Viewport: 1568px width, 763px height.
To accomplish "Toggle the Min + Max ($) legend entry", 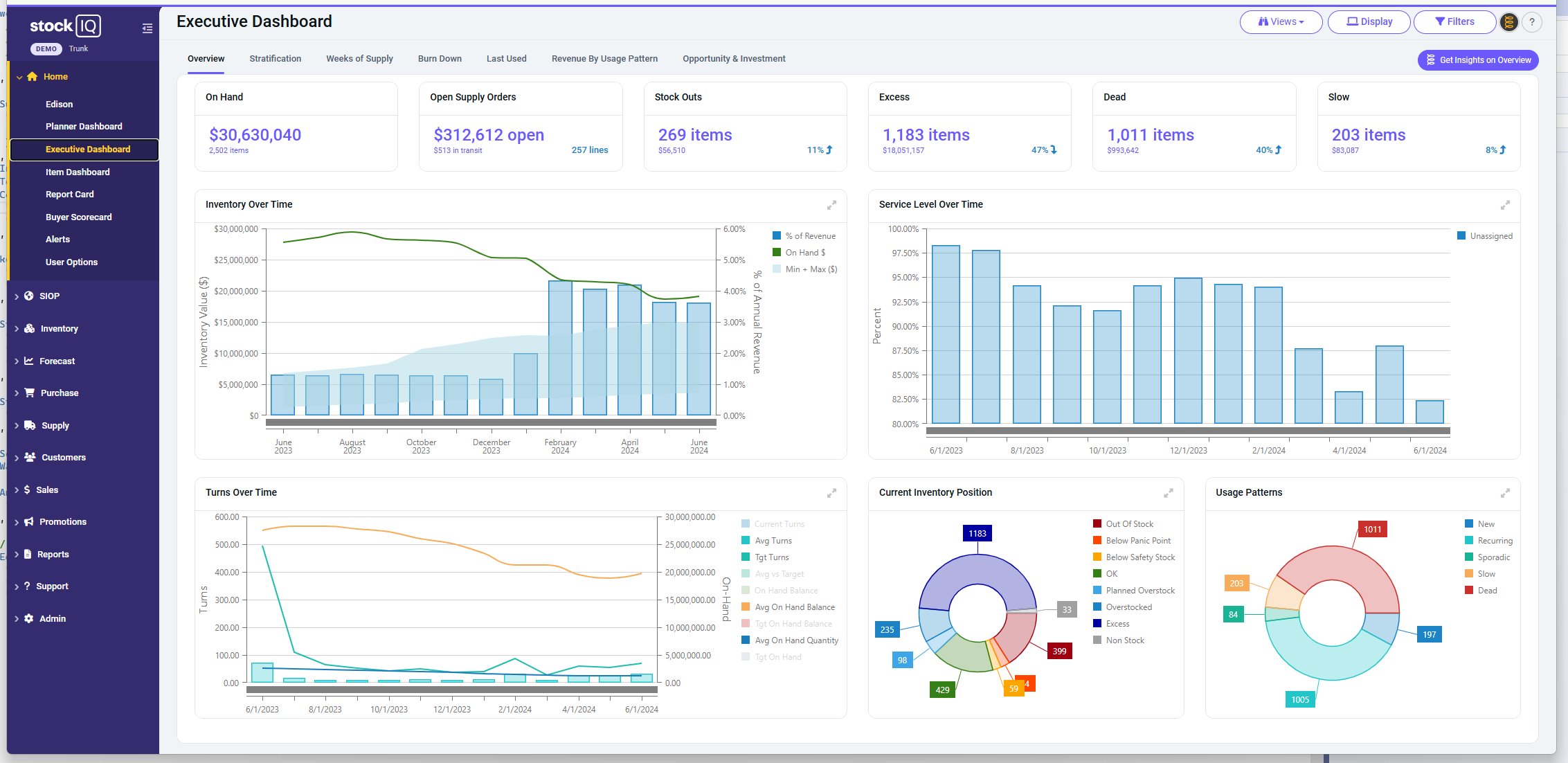I will click(804, 269).
